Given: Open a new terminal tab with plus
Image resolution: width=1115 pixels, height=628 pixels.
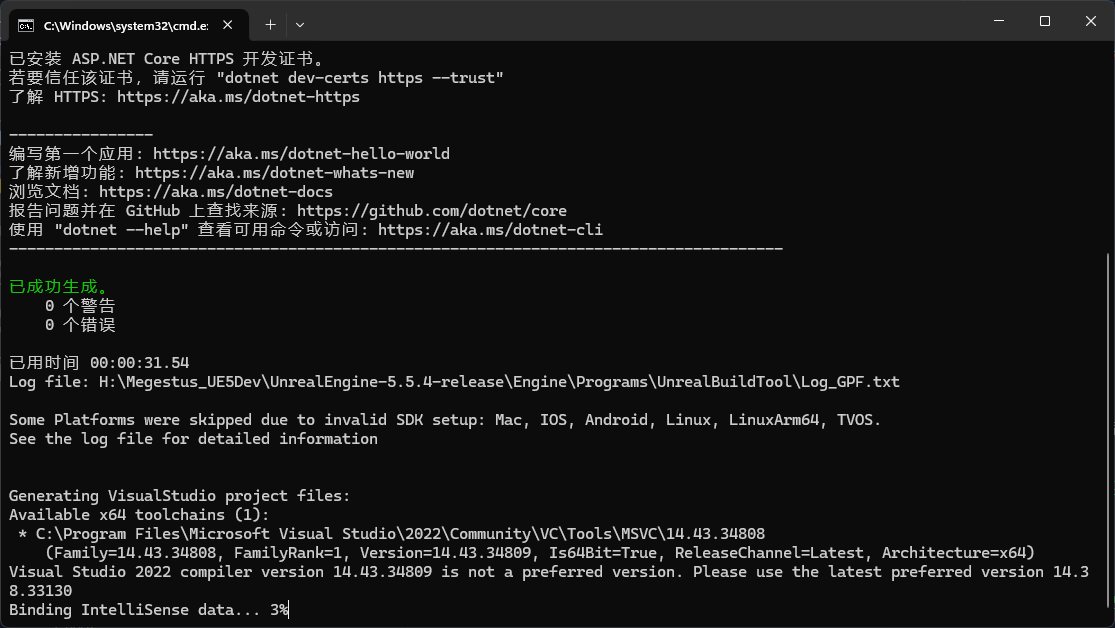Looking at the screenshot, I should coord(270,25).
